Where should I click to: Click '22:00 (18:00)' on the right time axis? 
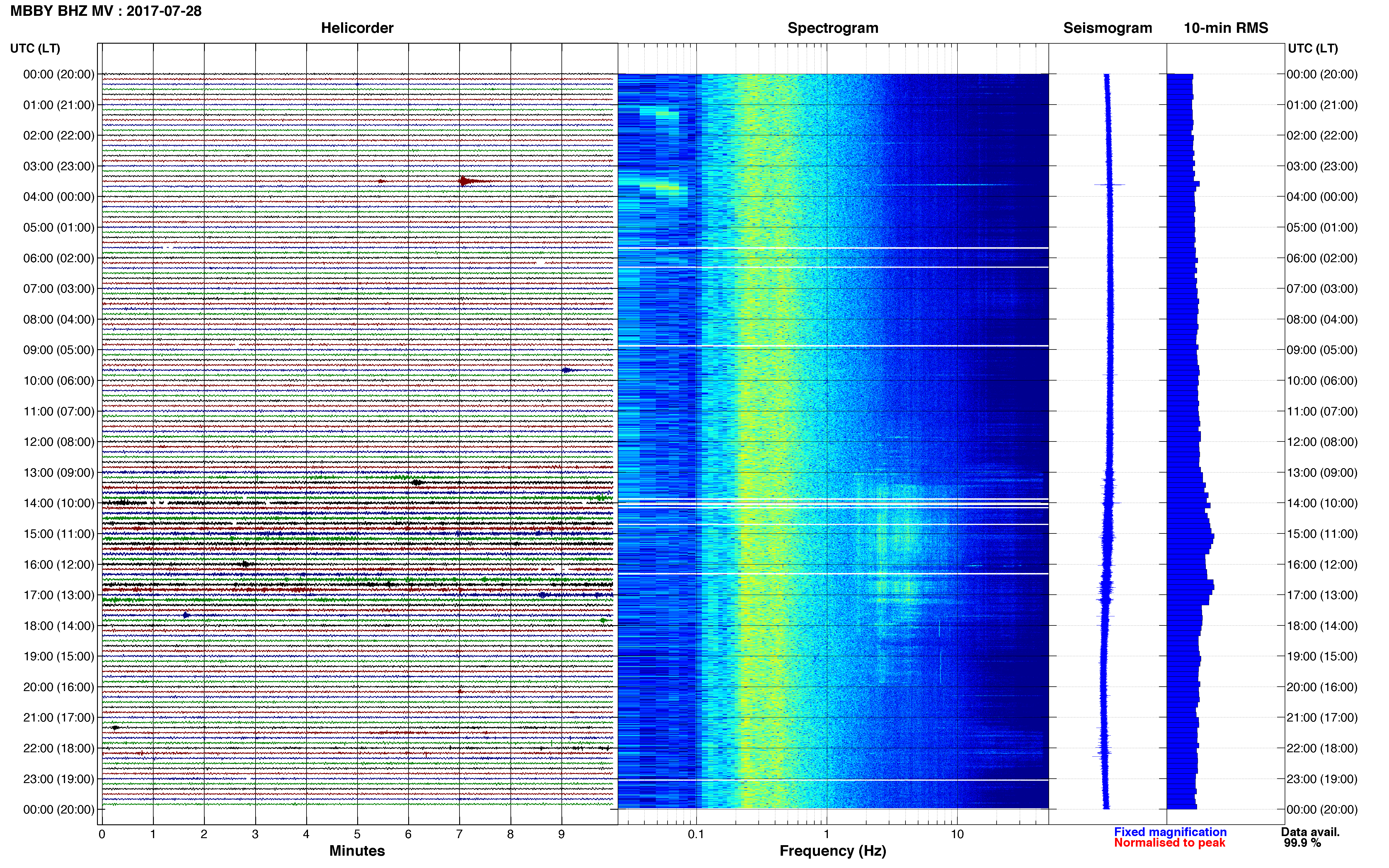1322,748
